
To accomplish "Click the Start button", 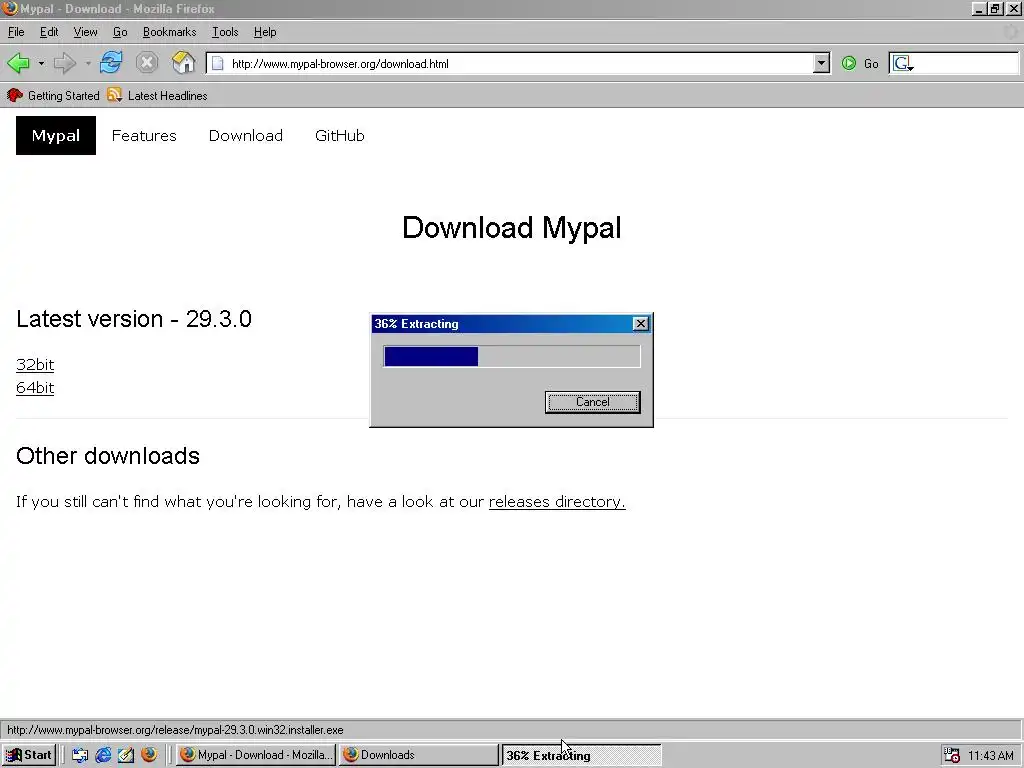I will [x=29, y=755].
